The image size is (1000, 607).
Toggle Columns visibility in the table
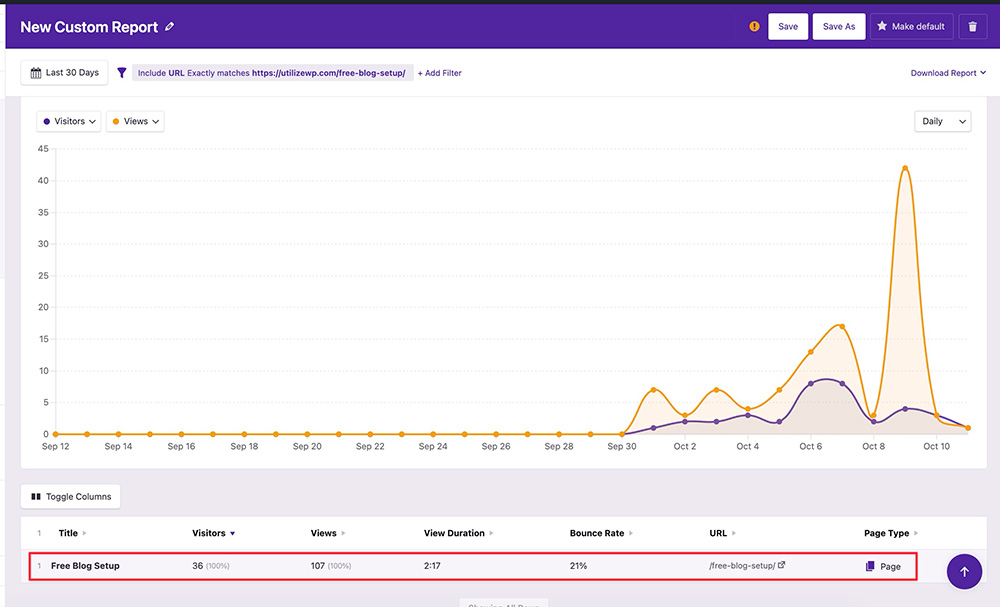click(70, 496)
